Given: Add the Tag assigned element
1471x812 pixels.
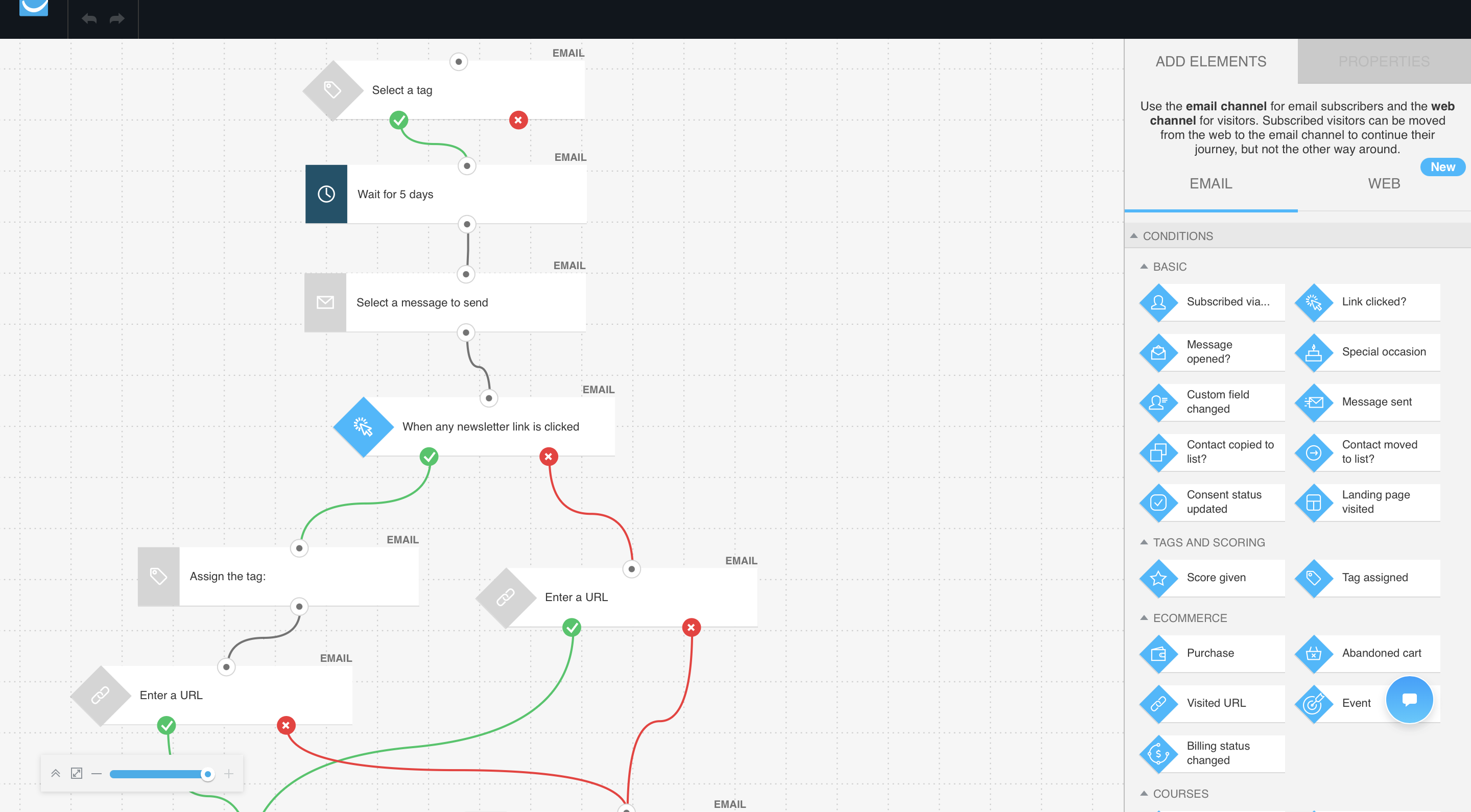Looking at the screenshot, I should click(x=1367, y=578).
